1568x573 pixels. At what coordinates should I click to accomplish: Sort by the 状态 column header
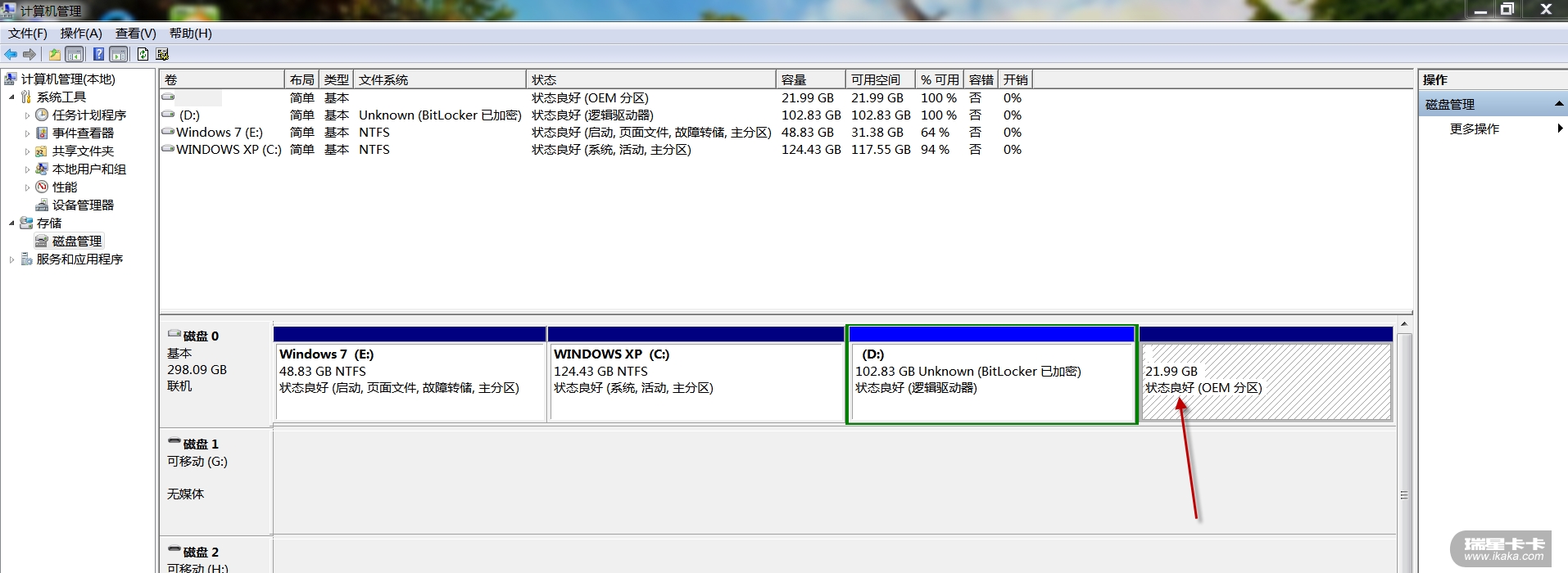tap(651, 79)
